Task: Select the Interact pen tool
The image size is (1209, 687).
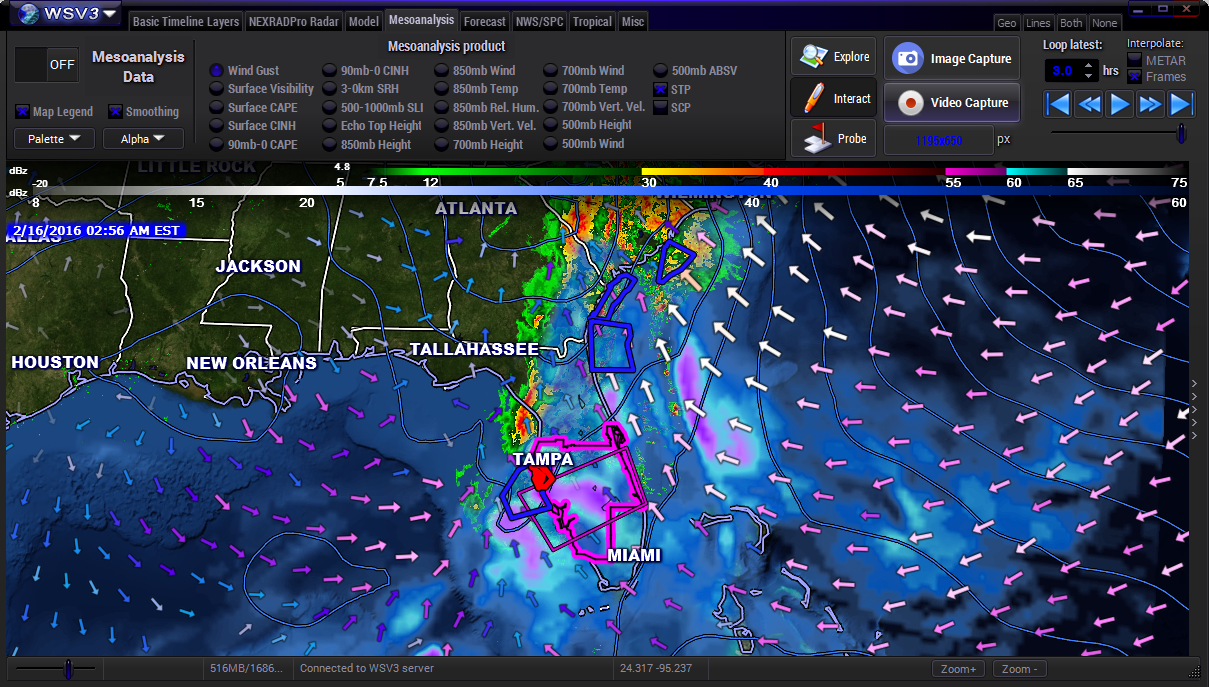Action: (x=833, y=98)
